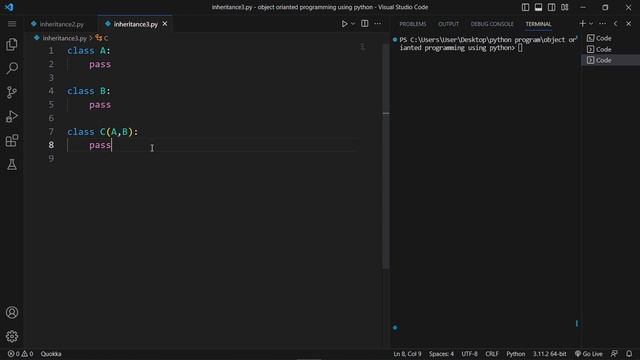Screen dimensions: 640x360
Task: Click the Quokka status bar item
Action: [x=51, y=354]
